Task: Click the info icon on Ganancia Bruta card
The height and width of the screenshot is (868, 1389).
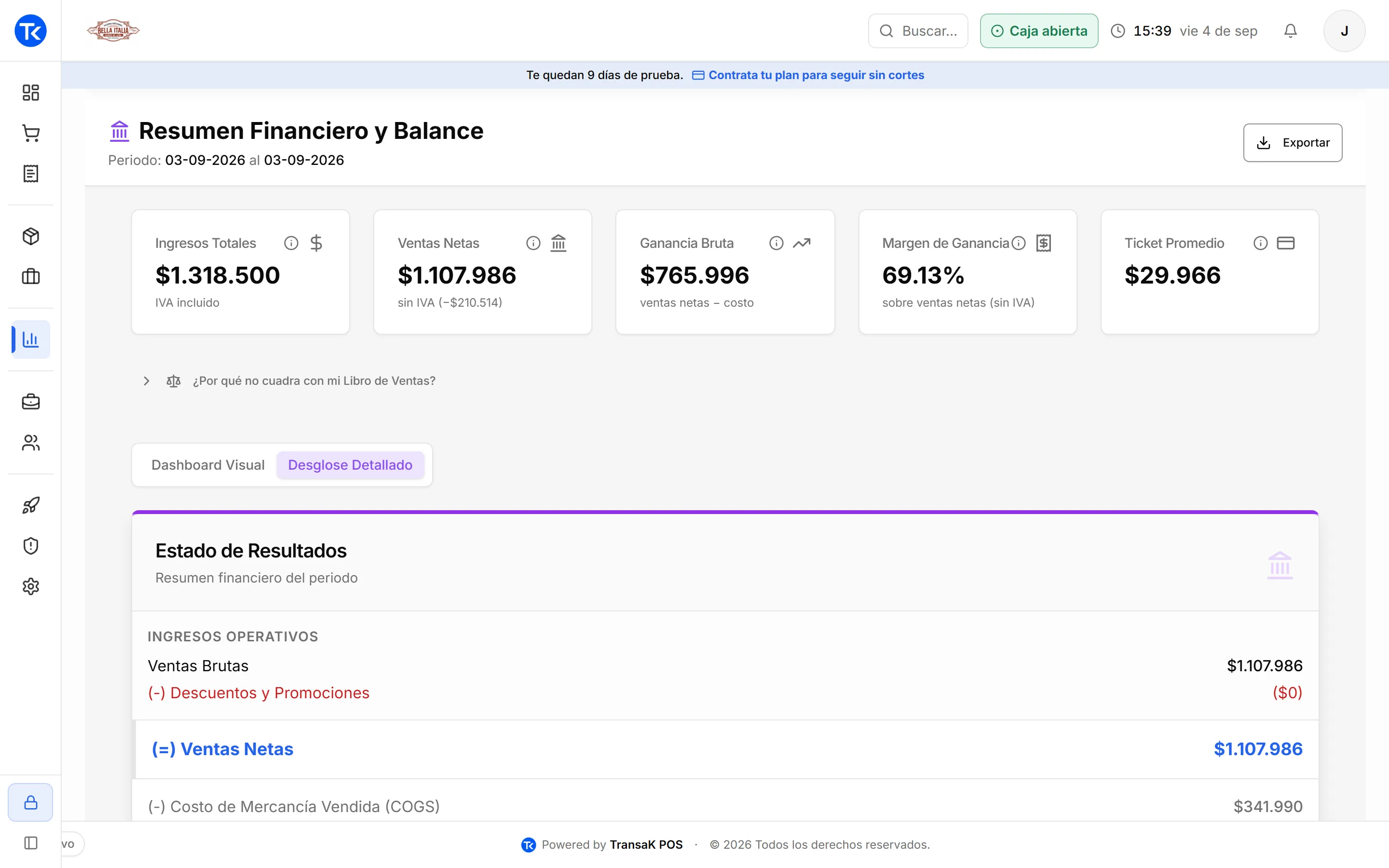Action: [x=776, y=244]
